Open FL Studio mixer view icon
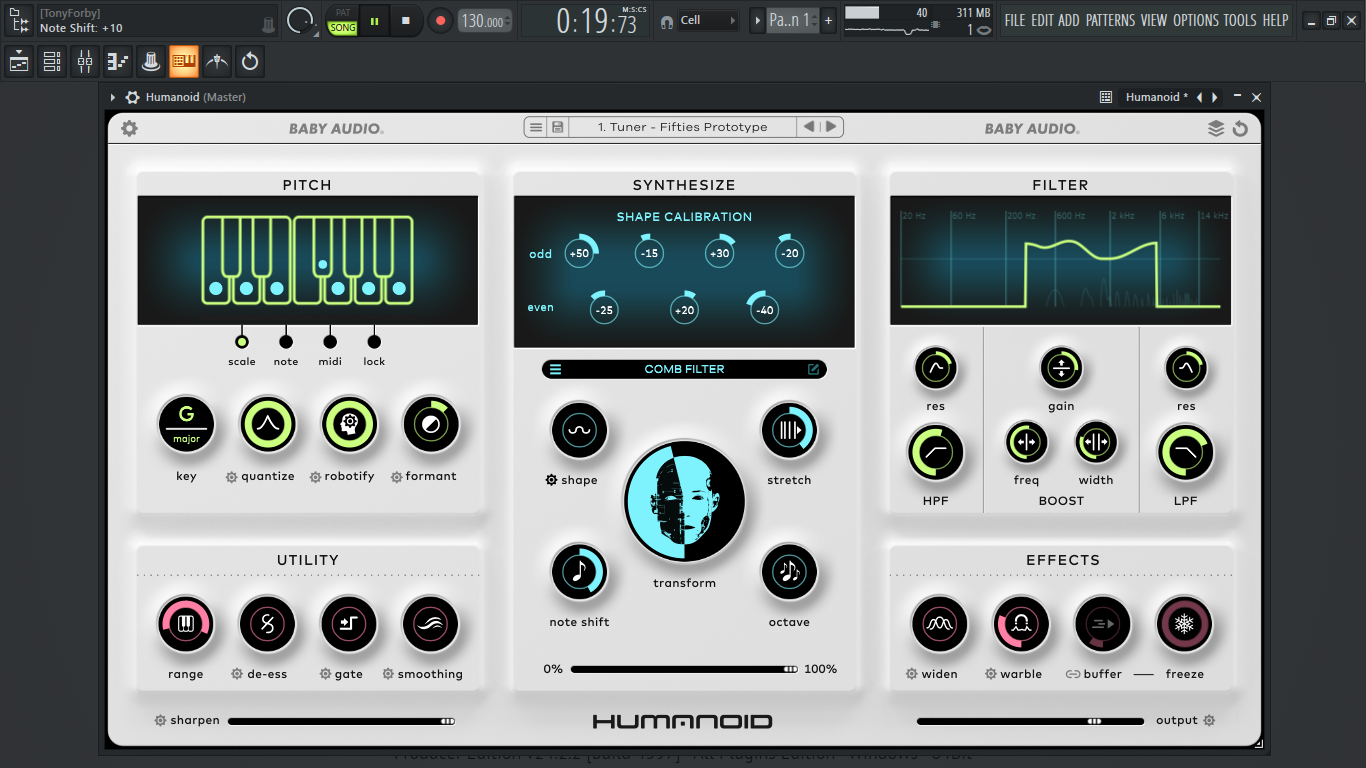The height and width of the screenshot is (768, 1366). pos(85,62)
